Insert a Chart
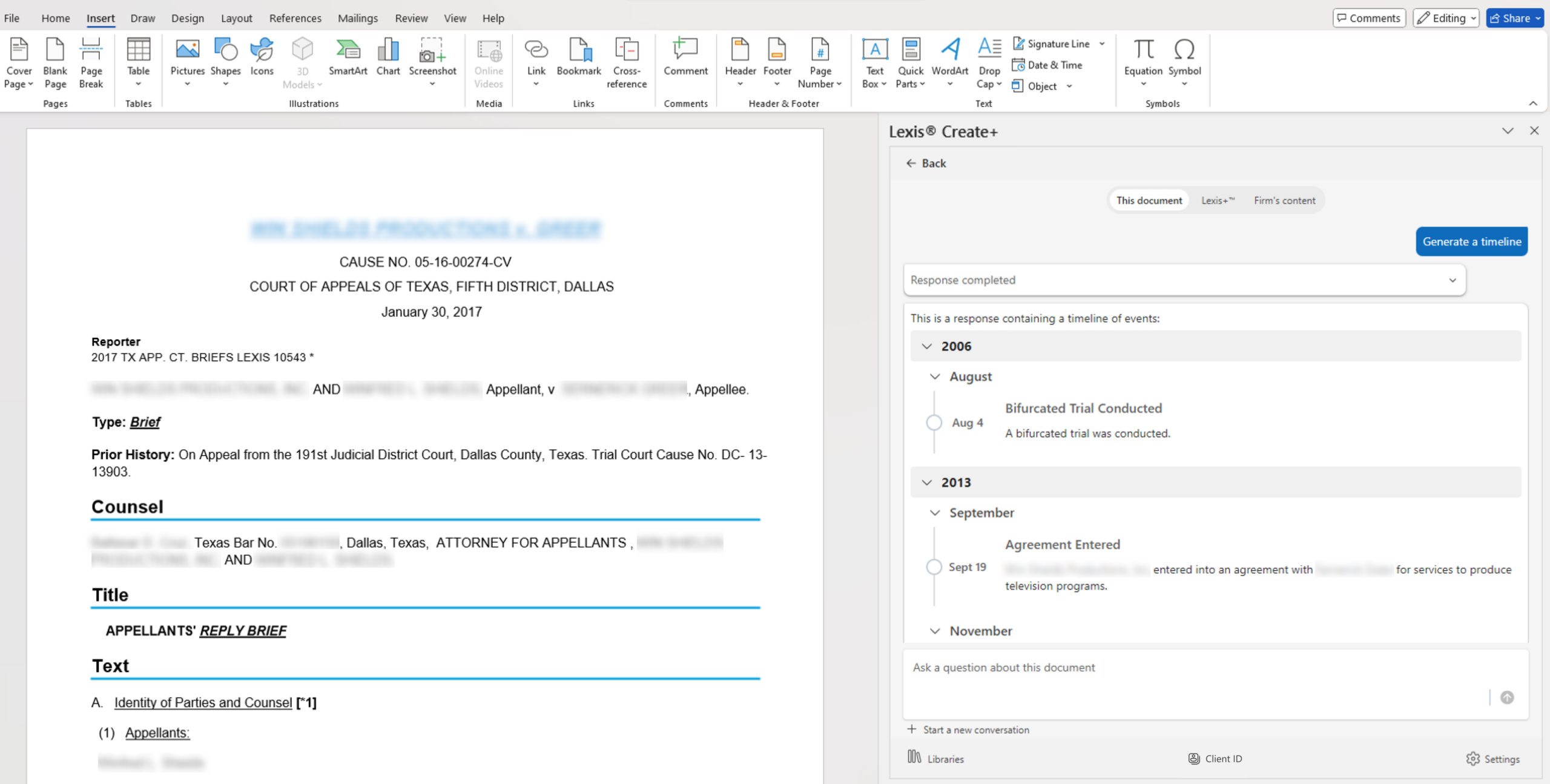Screen dimensions: 1550x784 coord(387,61)
